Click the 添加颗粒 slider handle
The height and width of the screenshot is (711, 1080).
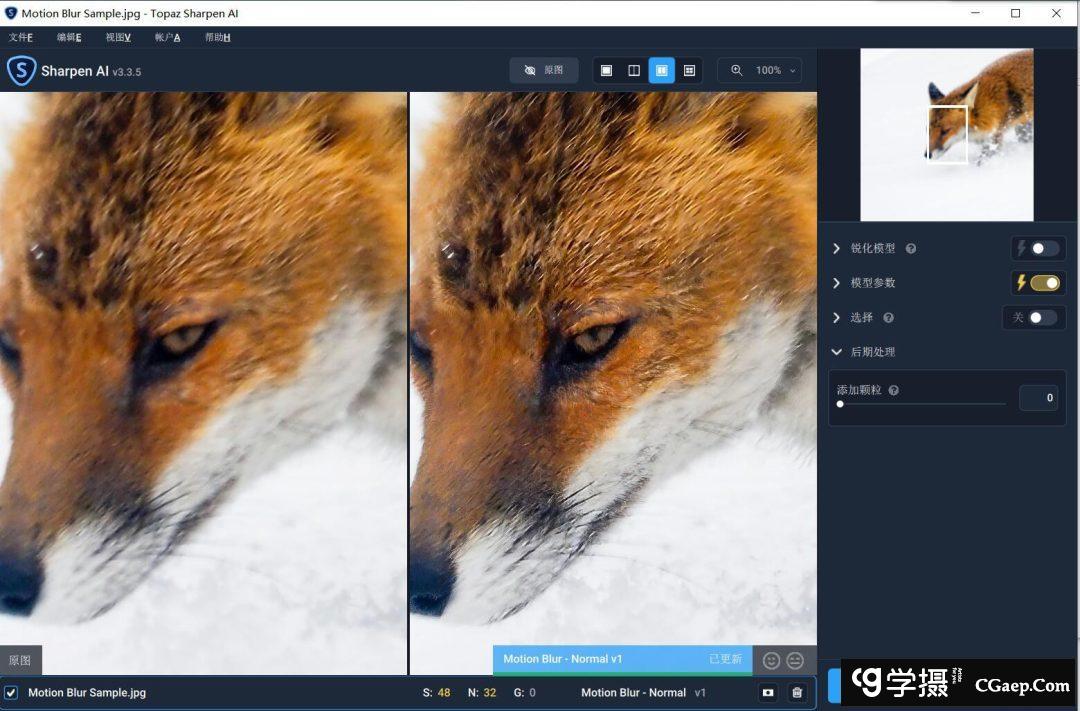click(x=840, y=404)
